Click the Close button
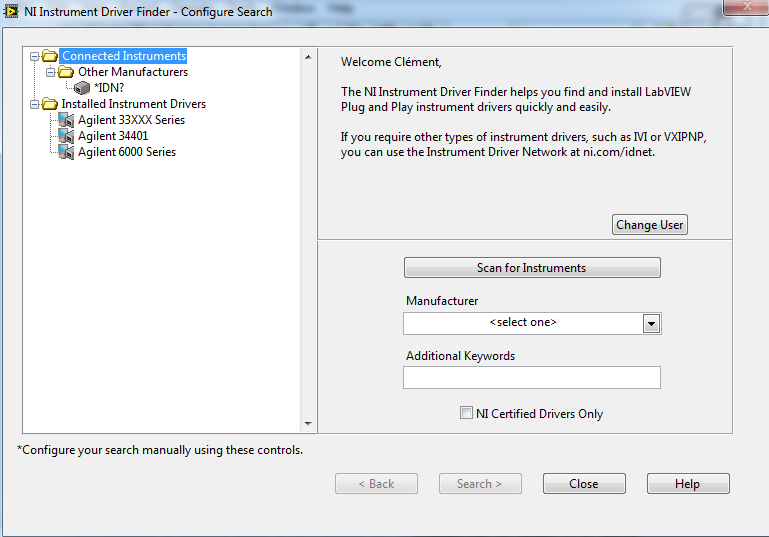This screenshot has height=537, width=769. [584, 484]
